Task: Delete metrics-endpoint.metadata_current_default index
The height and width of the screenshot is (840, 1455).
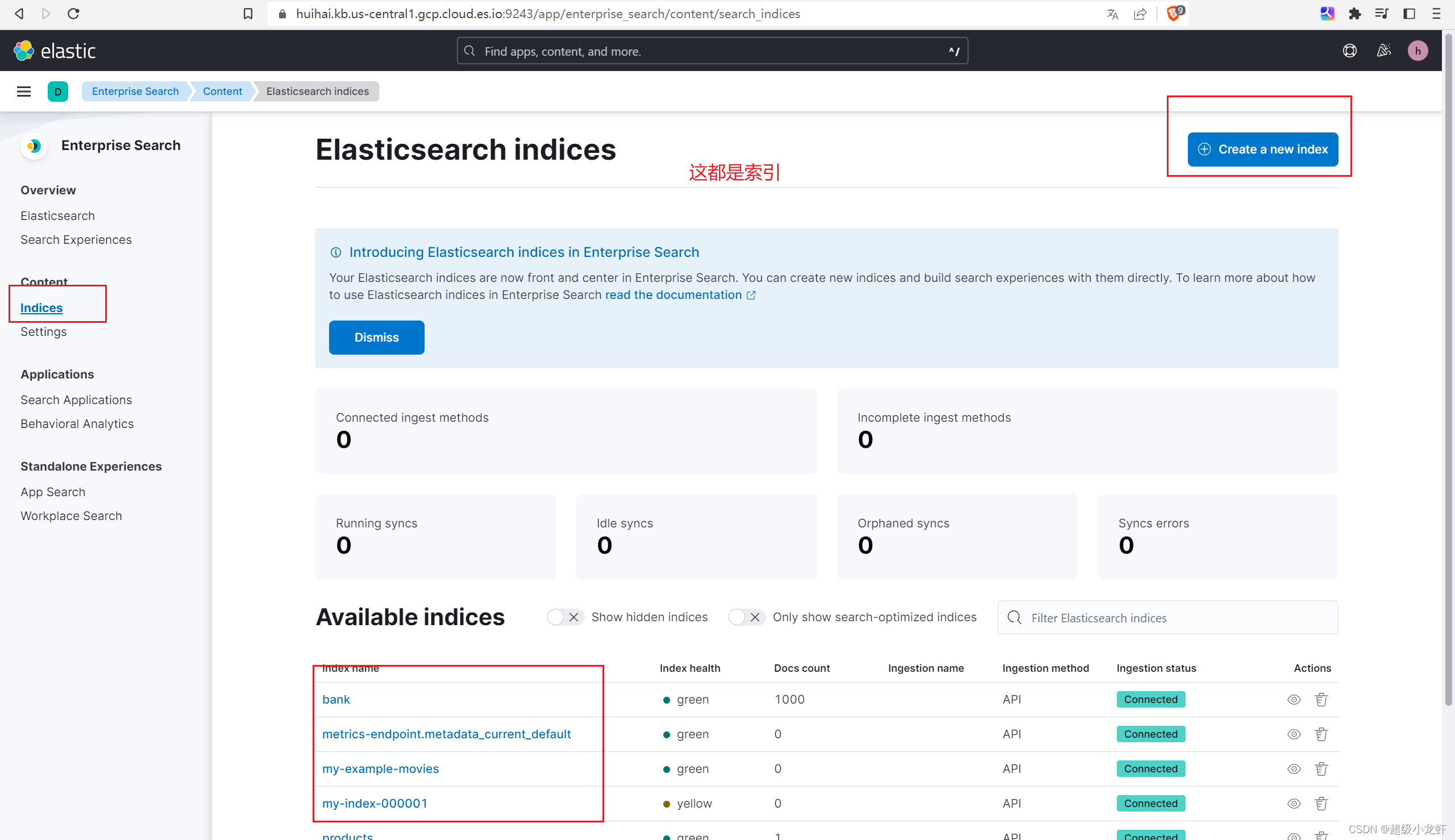Action: tap(1321, 734)
